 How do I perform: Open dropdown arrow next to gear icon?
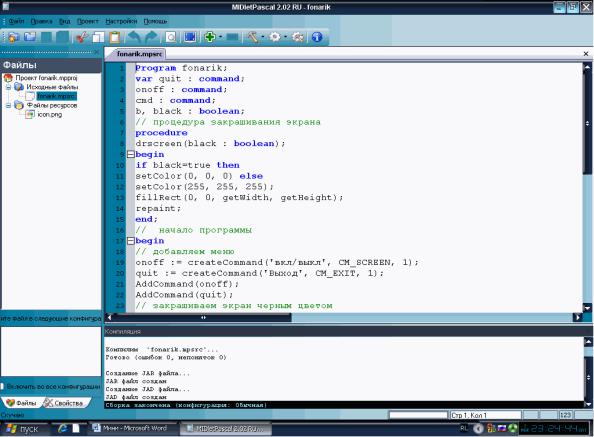(x=285, y=37)
